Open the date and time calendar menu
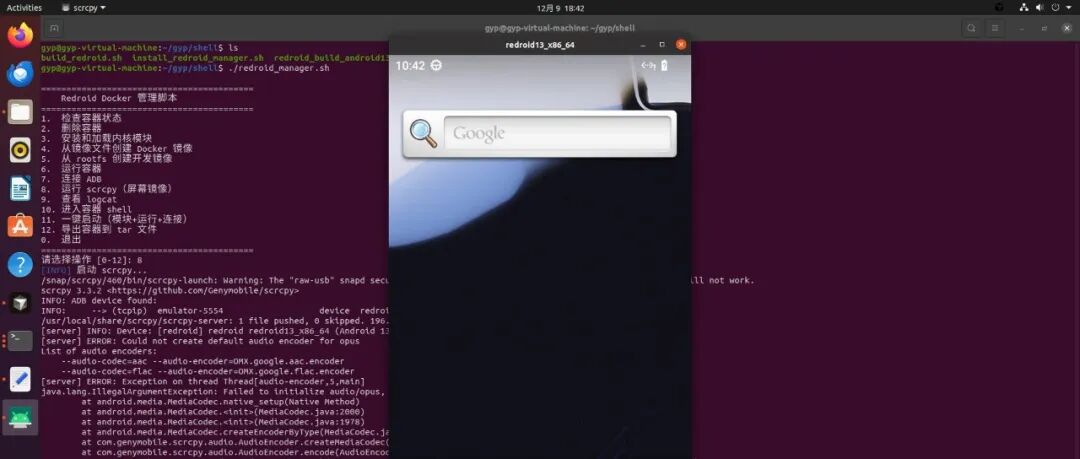 (x=561, y=8)
